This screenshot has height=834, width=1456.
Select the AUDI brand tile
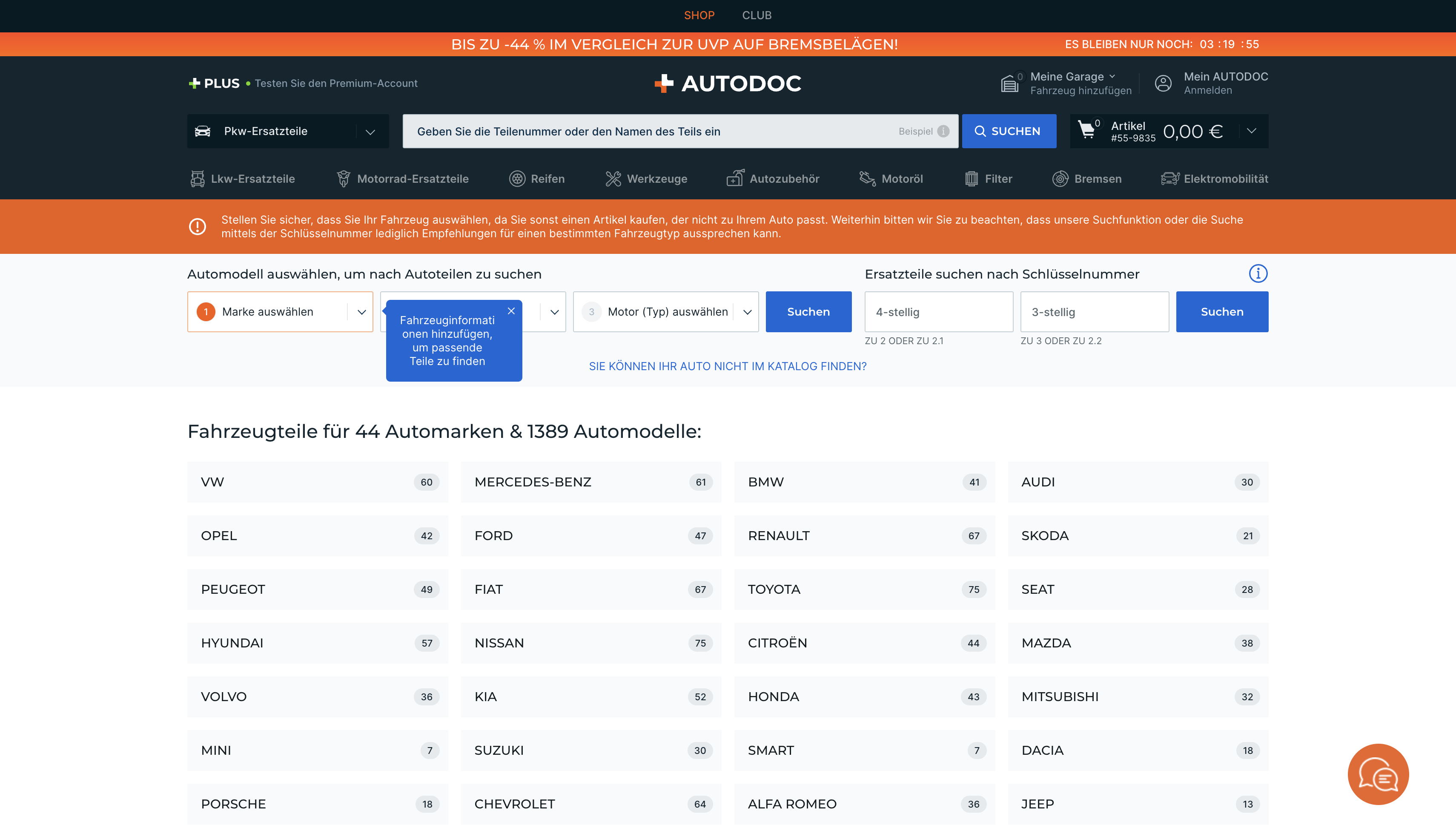pyautogui.click(x=1138, y=482)
